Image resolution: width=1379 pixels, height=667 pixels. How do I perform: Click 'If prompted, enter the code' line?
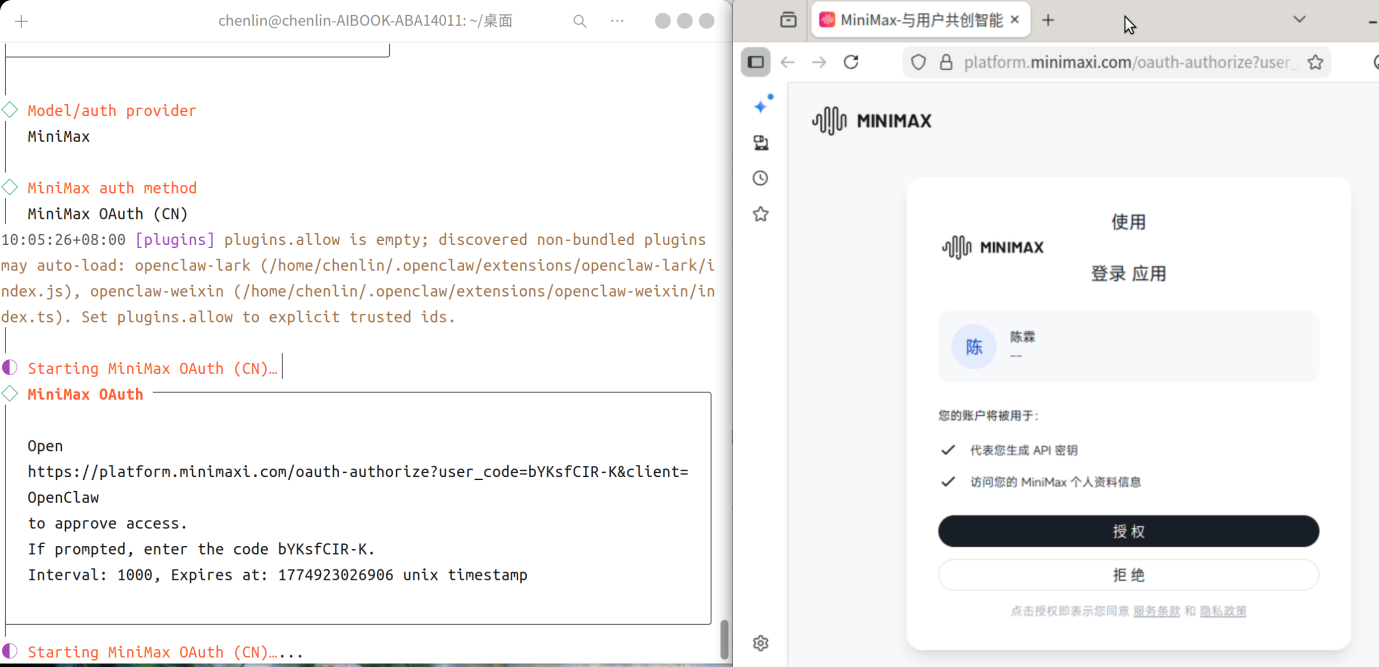click(x=201, y=549)
